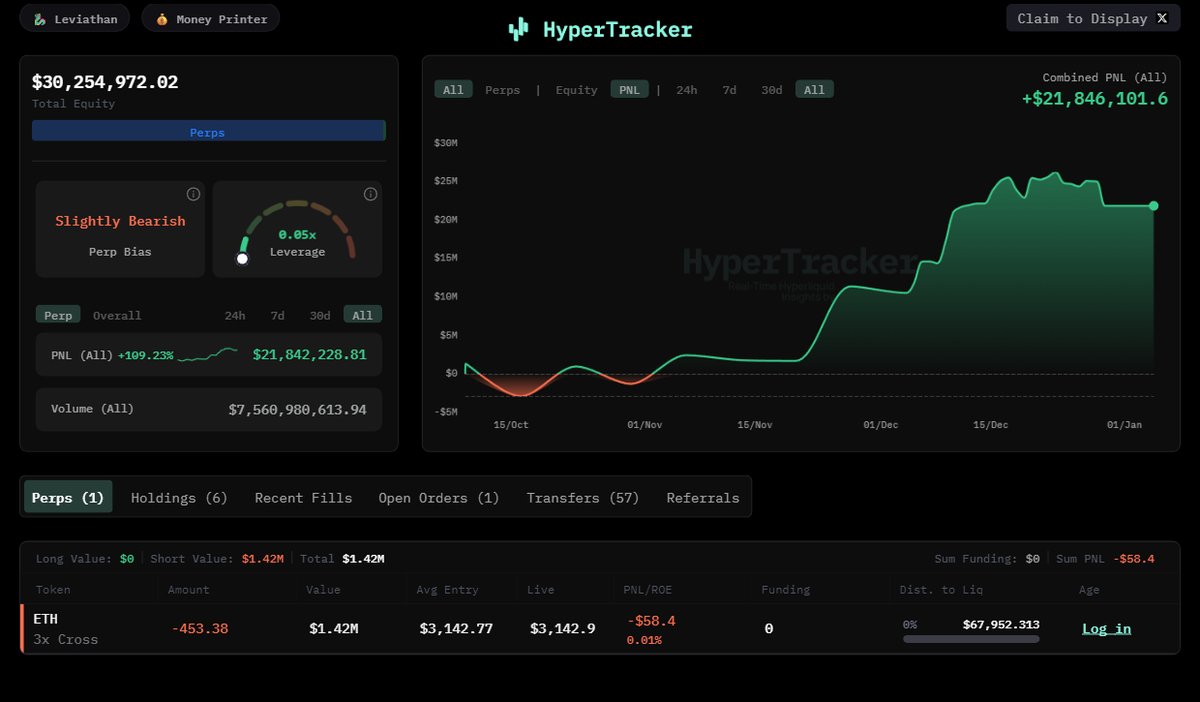
Task: Toggle stats panel to Overall
Action: [117, 315]
